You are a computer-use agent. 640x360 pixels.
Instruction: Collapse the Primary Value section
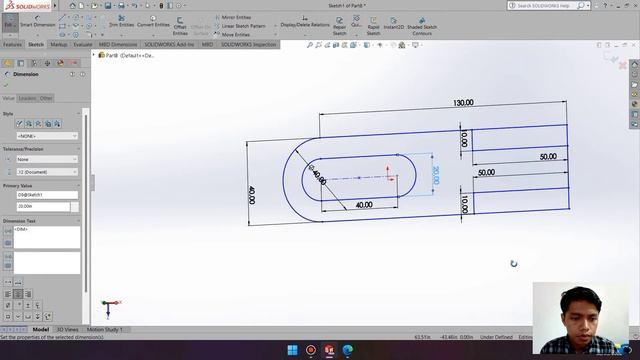click(x=78, y=186)
